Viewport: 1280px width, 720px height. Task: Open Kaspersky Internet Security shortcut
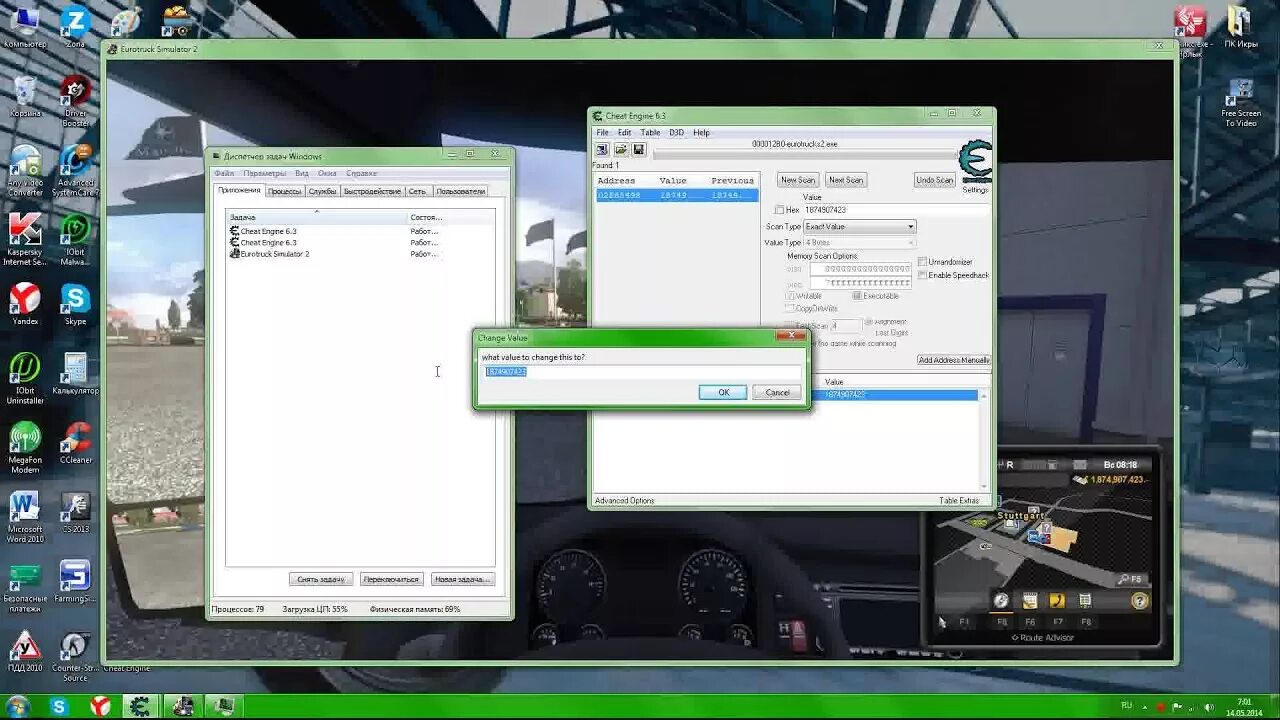25,239
